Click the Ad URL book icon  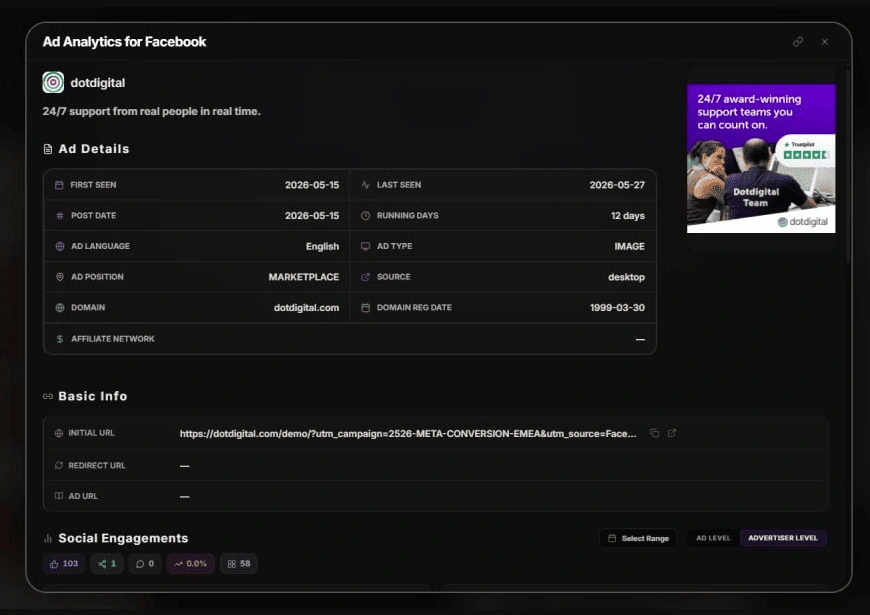[59, 496]
